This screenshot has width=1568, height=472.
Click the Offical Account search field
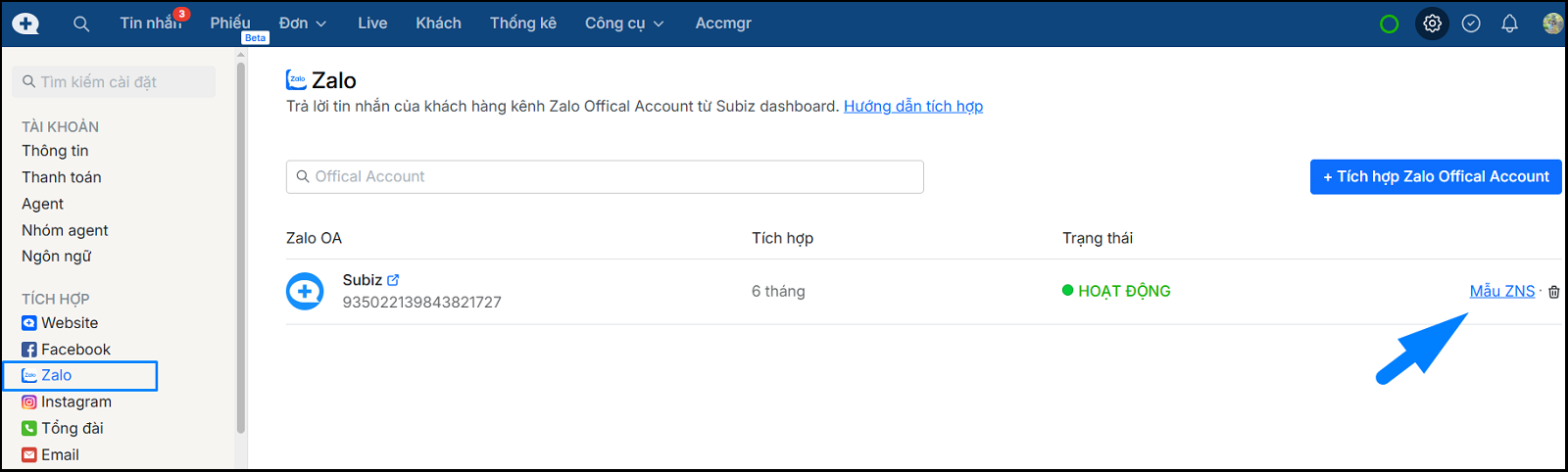[605, 177]
